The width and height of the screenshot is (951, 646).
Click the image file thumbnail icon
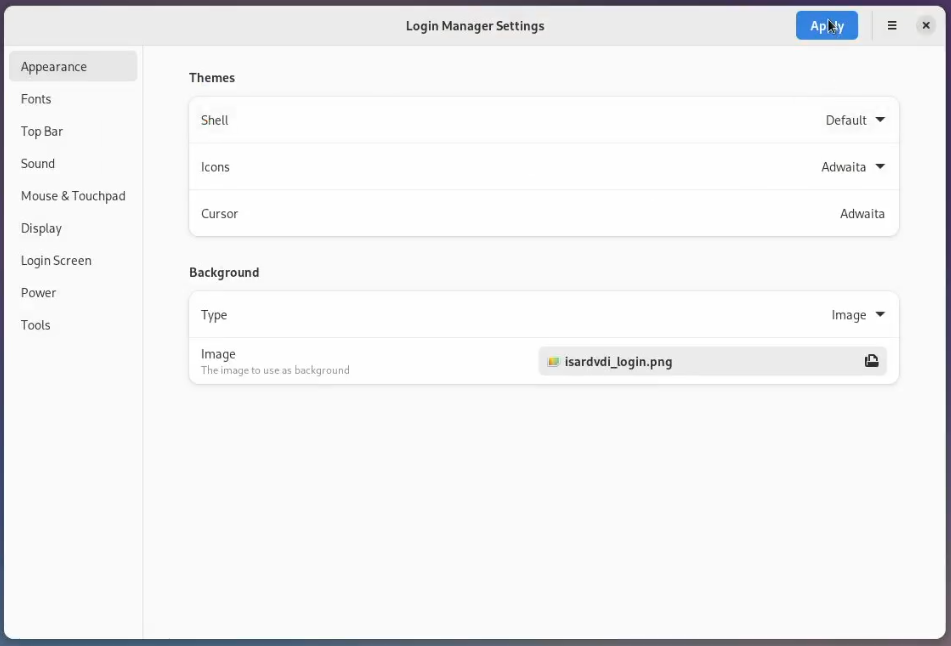pos(553,362)
